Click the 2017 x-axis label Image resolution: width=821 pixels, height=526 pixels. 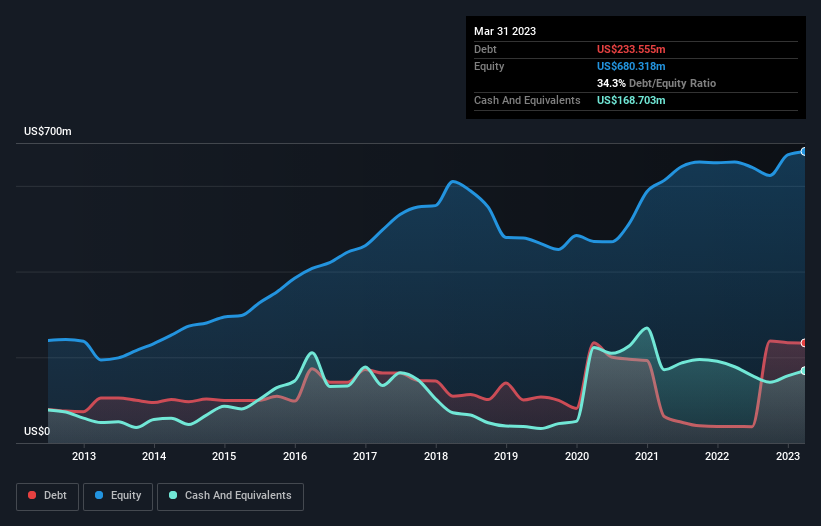pyautogui.click(x=365, y=456)
